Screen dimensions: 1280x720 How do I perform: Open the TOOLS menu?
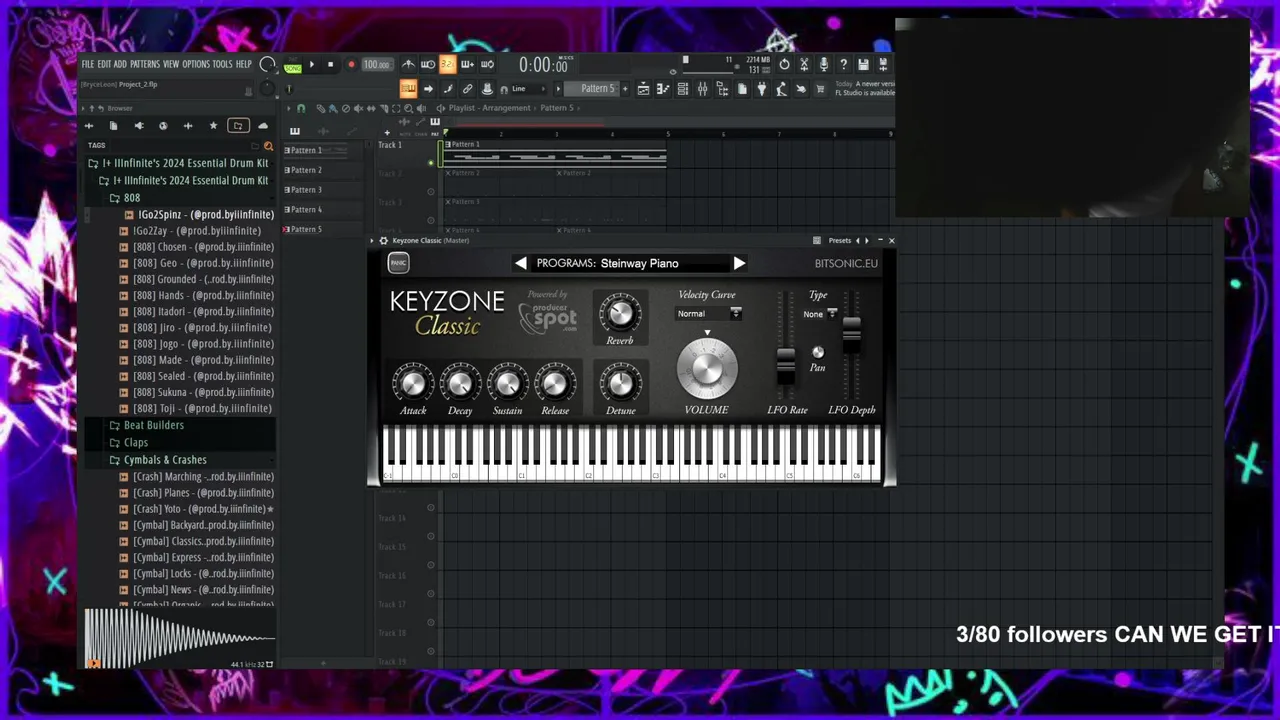tap(222, 64)
